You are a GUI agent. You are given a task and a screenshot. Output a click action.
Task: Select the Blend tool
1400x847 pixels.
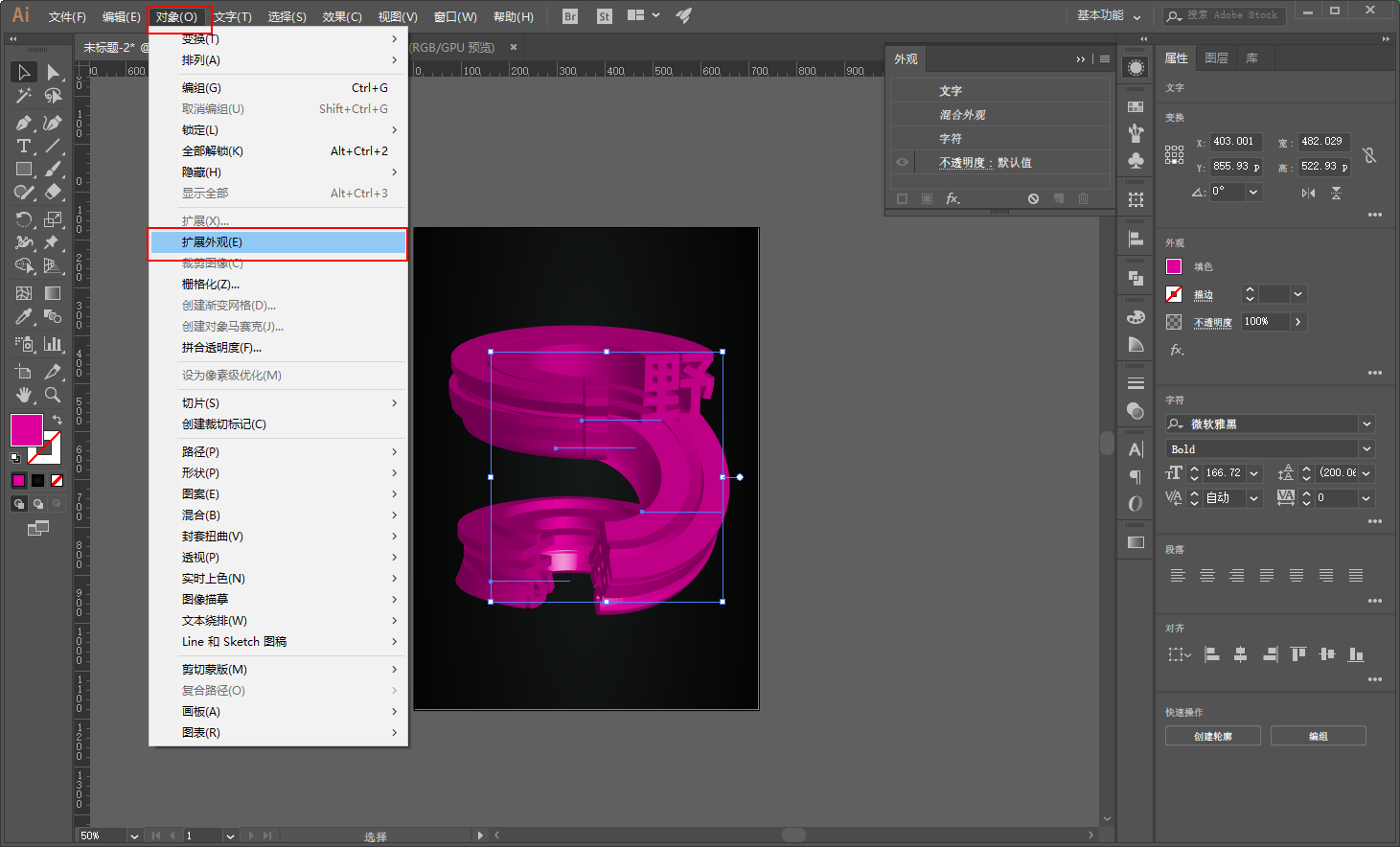[53, 316]
